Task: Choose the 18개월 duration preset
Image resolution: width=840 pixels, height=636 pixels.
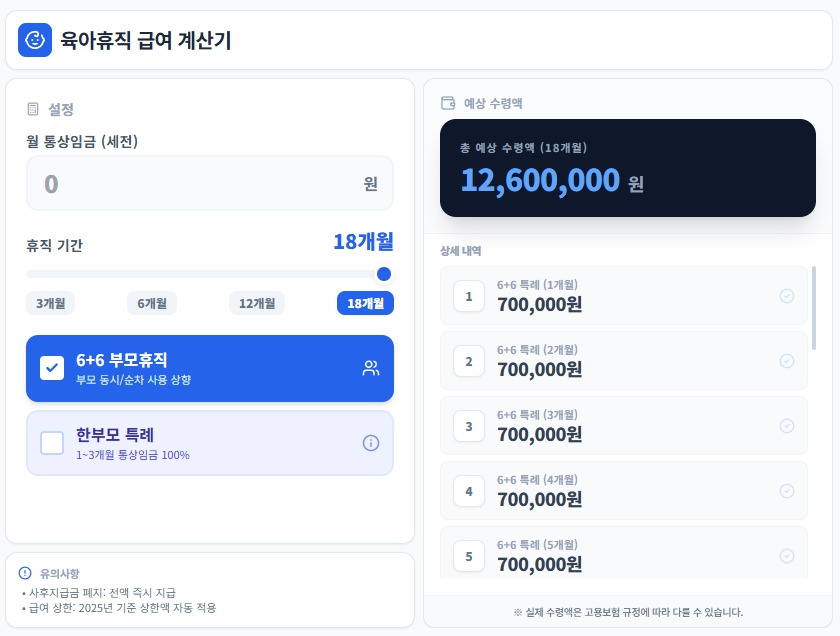Action: [365, 303]
